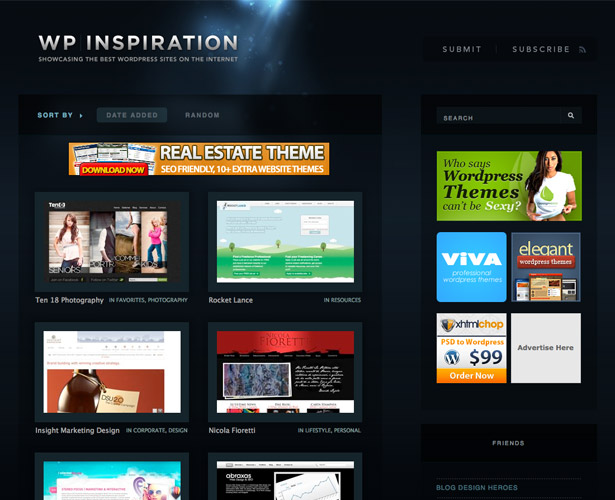Viewport: 615px width, 500px height.
Task: Open the Resources category link
Action: point(346,300)
